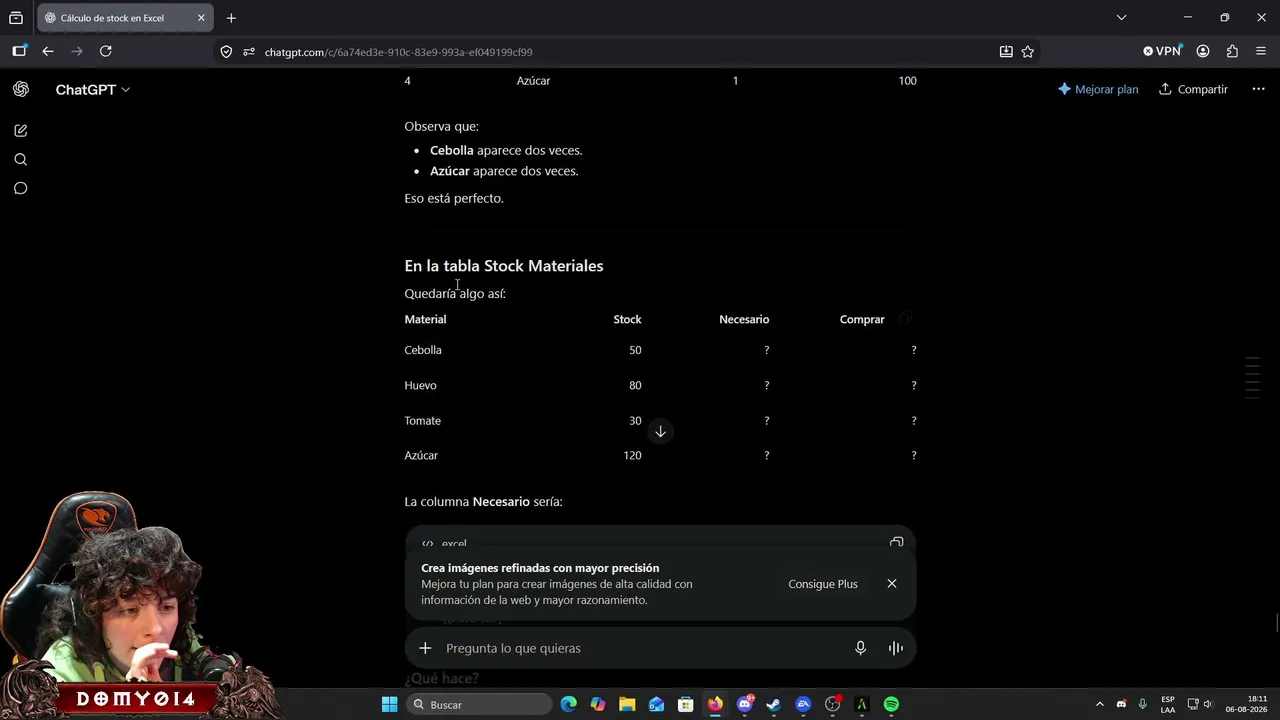
Task: Open the Extensions puzzle icon
Action: click(1232, 51)
